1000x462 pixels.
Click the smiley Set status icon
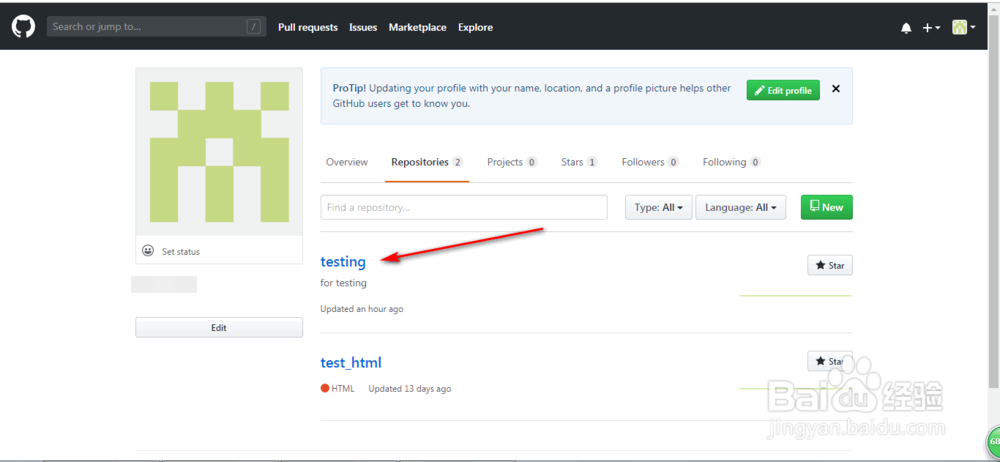click(148, 251)
